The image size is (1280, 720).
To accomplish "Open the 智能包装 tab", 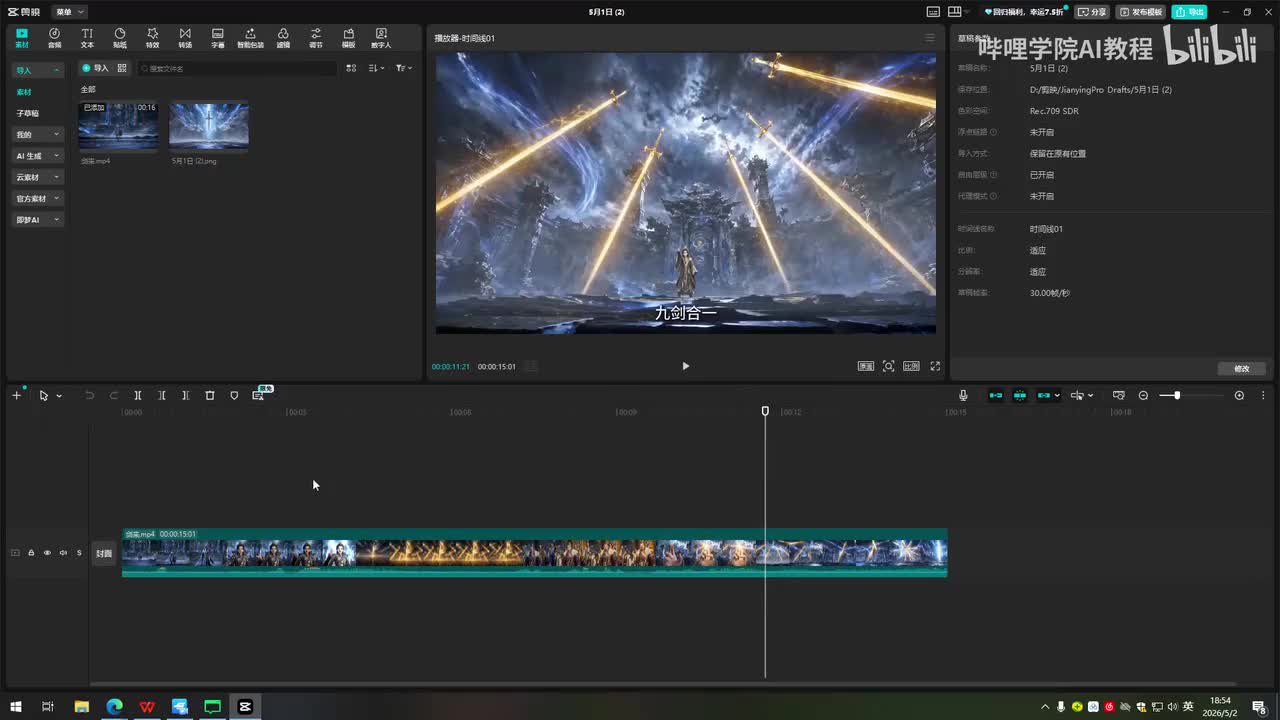I will point(250,38).
